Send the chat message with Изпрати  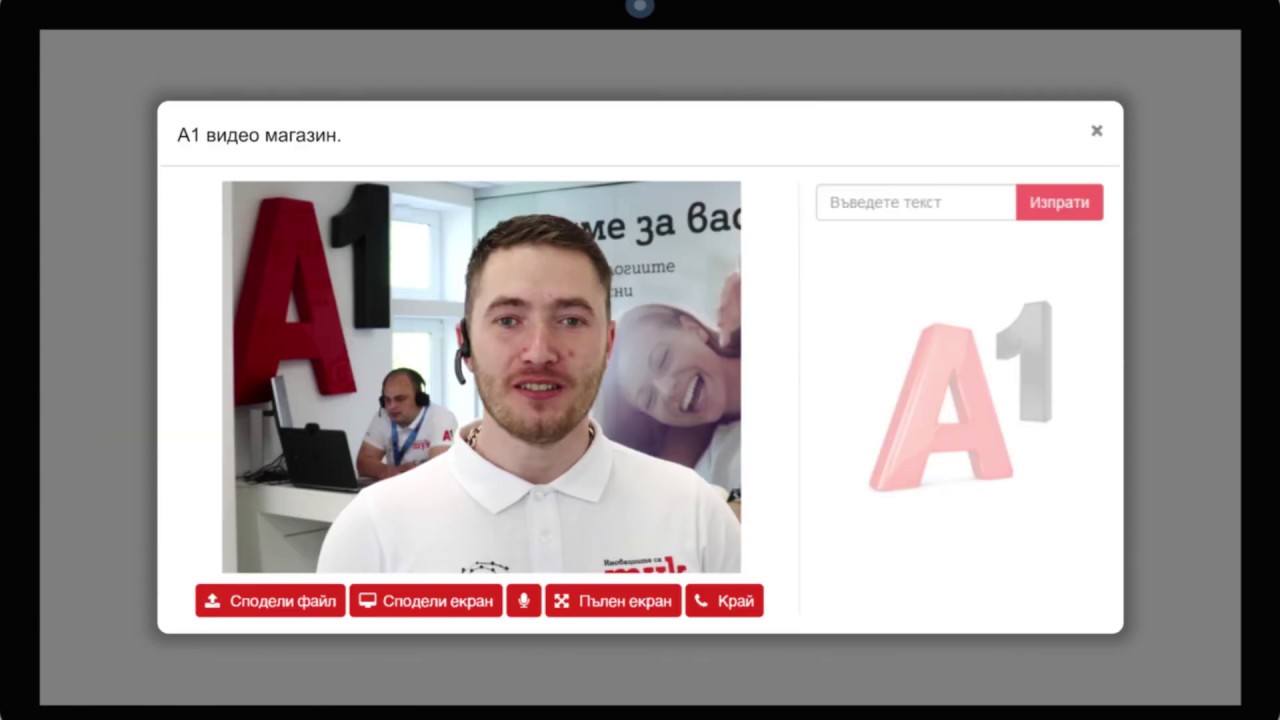pyautogui.click(x=1059, y=202)
